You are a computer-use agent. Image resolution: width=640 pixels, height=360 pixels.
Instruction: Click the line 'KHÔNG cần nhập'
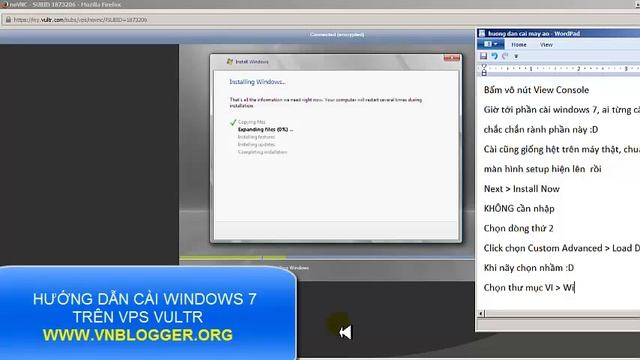(519, 209)
